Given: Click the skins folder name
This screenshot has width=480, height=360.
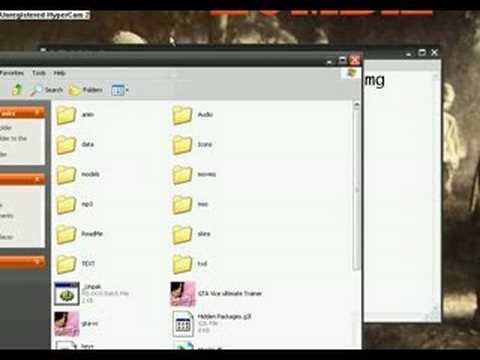Looking at the screenshot, I should 204,234.
